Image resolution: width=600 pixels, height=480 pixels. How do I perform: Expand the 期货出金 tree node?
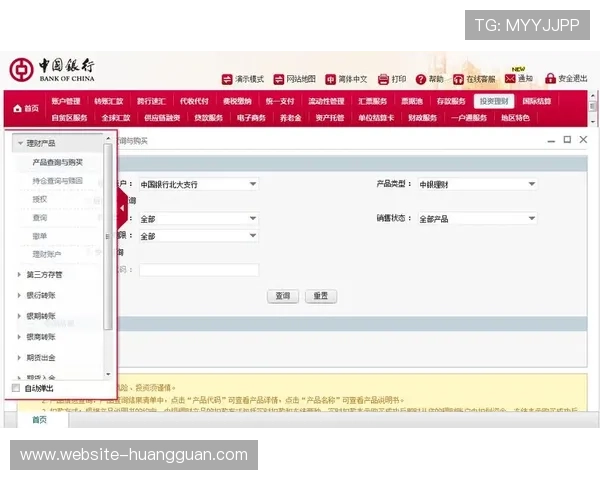pyautogui.click(x=19, y=358)
